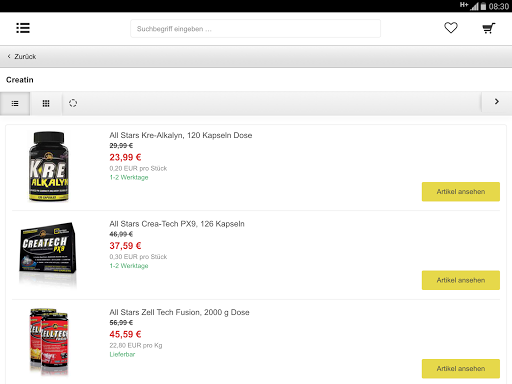The height and width of the screenshot is (384, 512).
Task: Open All Stars Kre-Alkalyn product title
Action: pyautogui.click(x=181, y=135)
